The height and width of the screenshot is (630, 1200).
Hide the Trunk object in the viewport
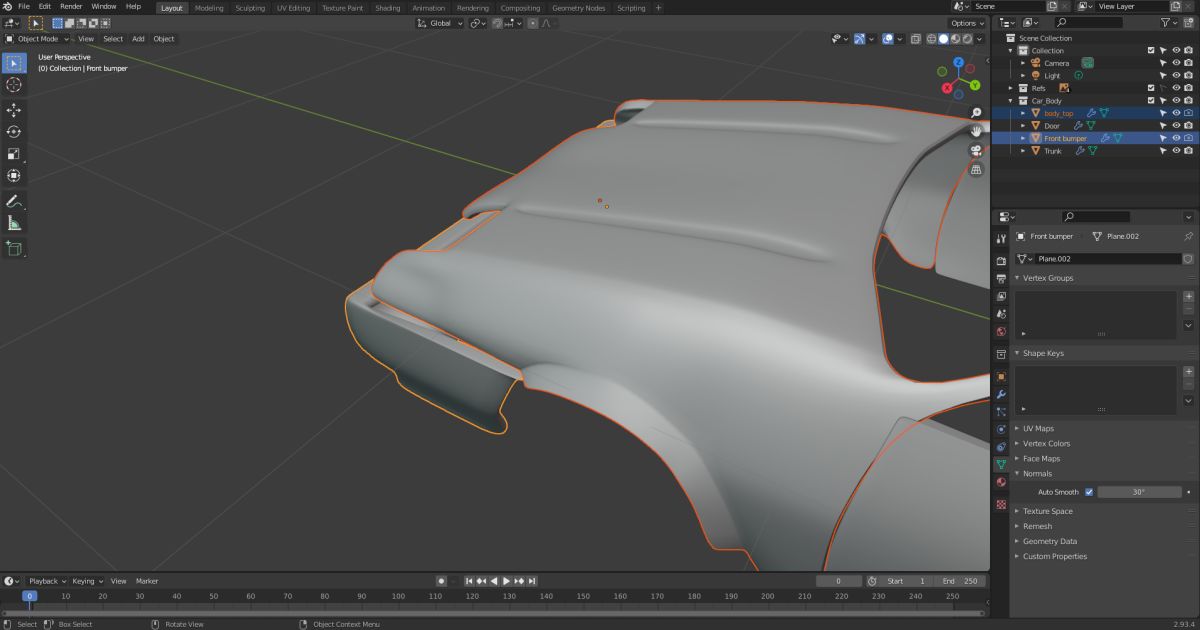[x=1176, y=151]
